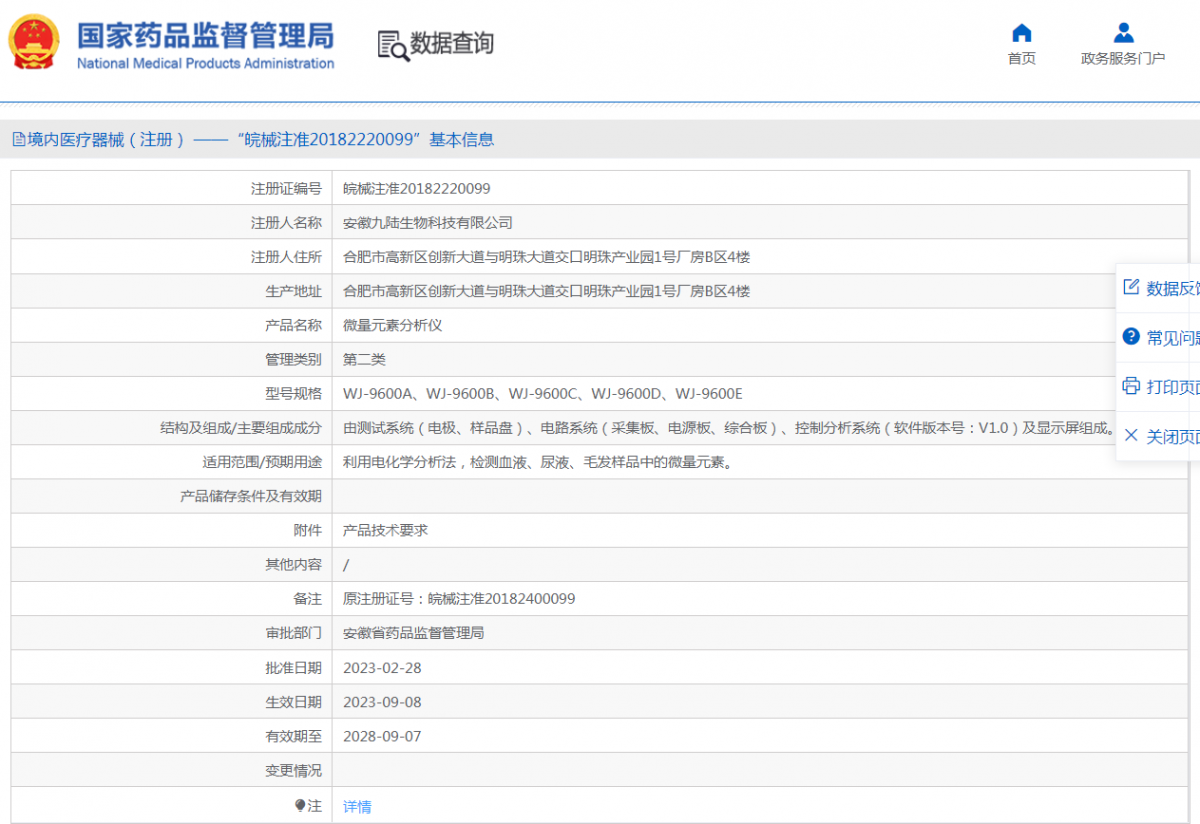
Task: Click the 附件 label cell
Action: tap(172, 530)
